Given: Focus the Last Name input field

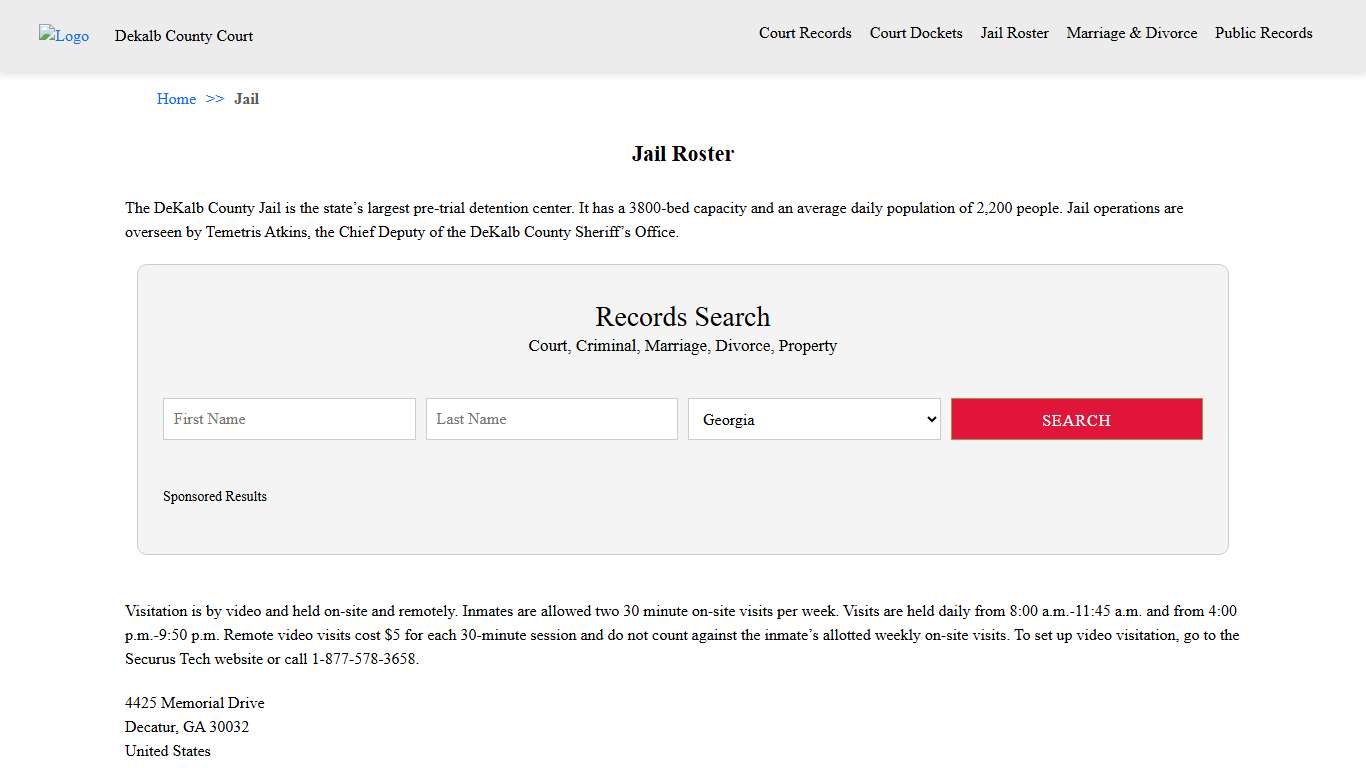Looking at the screenshot, I should click(x=552, y=419).
